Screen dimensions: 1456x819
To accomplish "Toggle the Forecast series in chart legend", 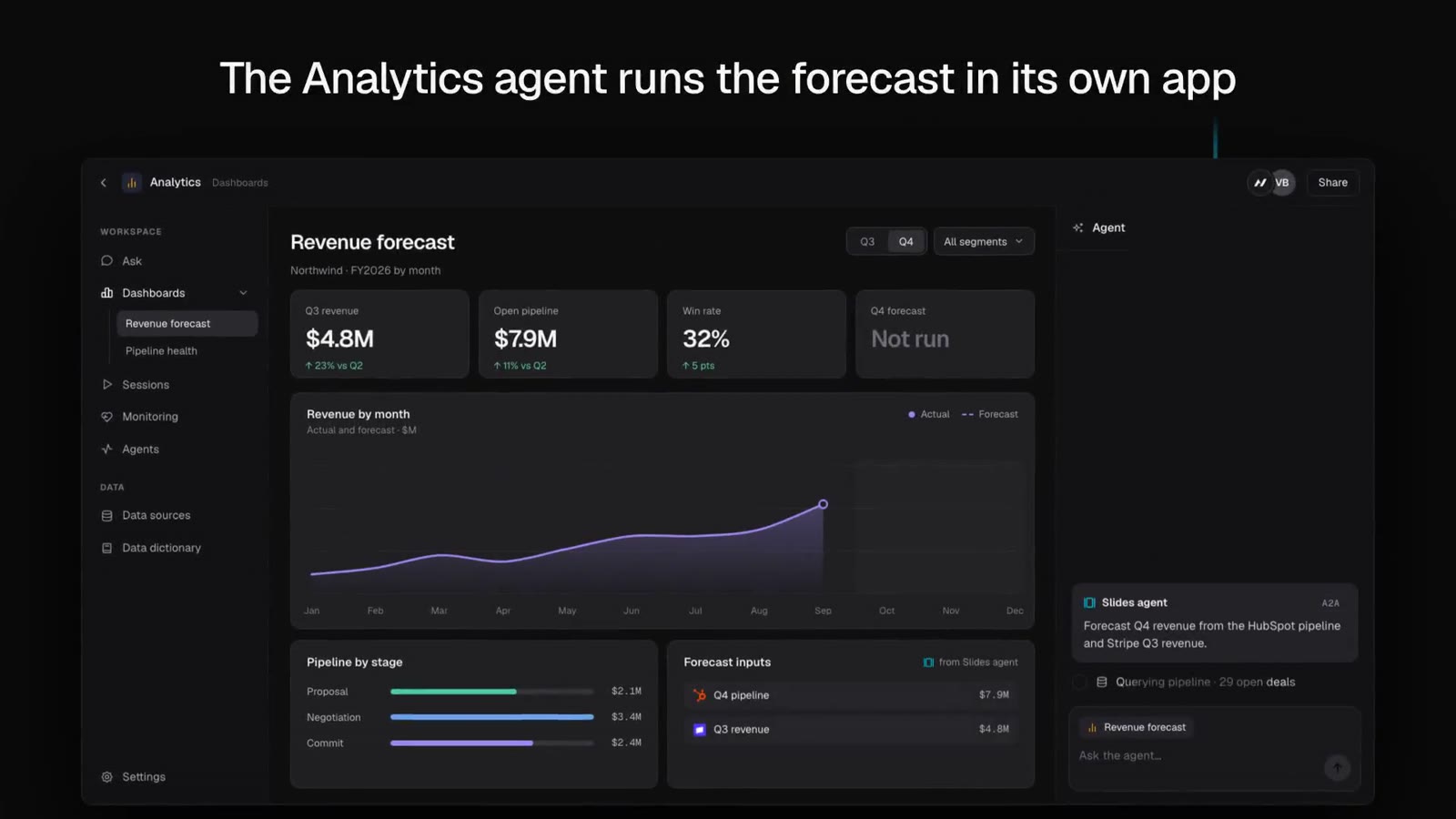I will click(990, 415).
